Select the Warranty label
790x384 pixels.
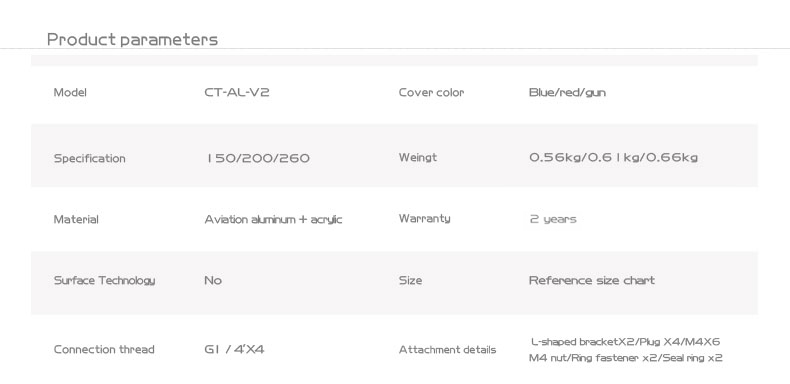tap(425, 219)
